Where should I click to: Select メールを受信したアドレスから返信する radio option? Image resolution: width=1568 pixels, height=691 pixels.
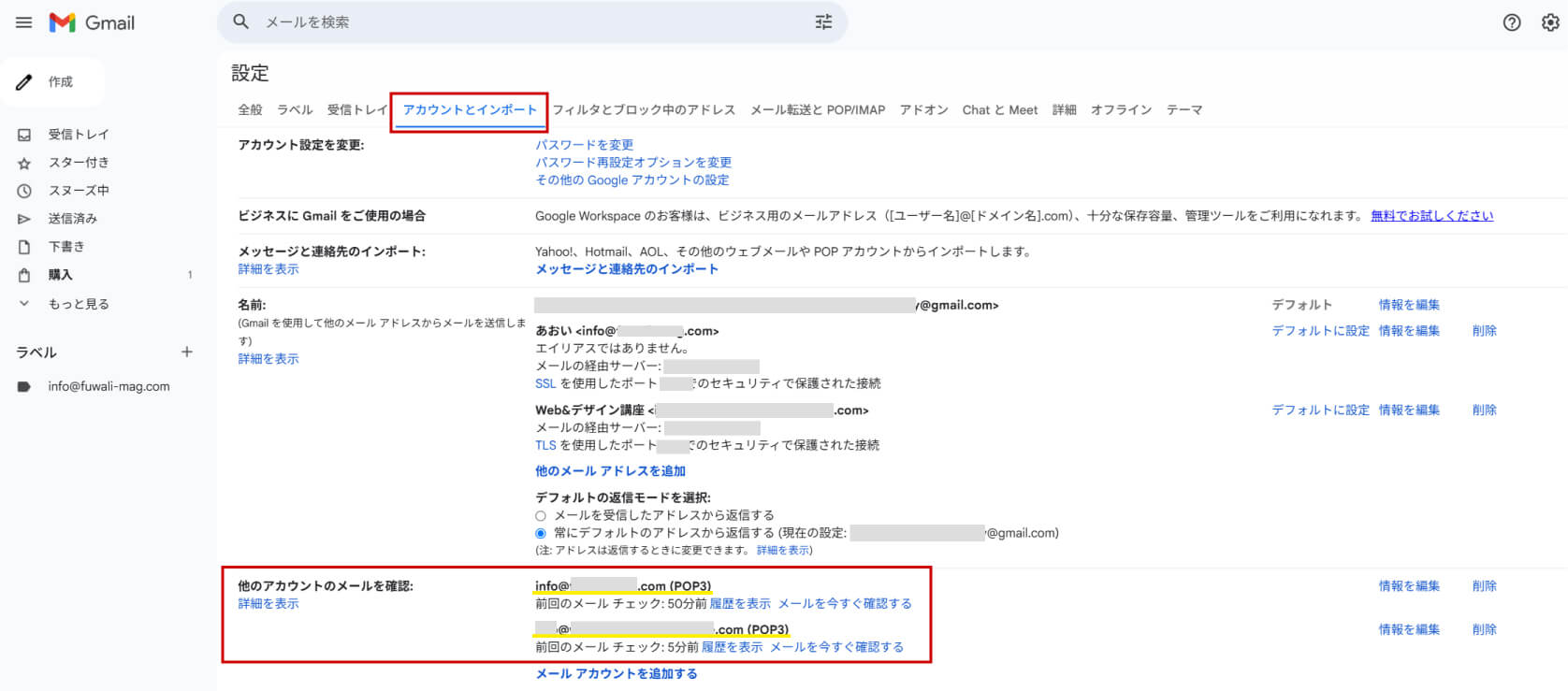tap(541, 516)
